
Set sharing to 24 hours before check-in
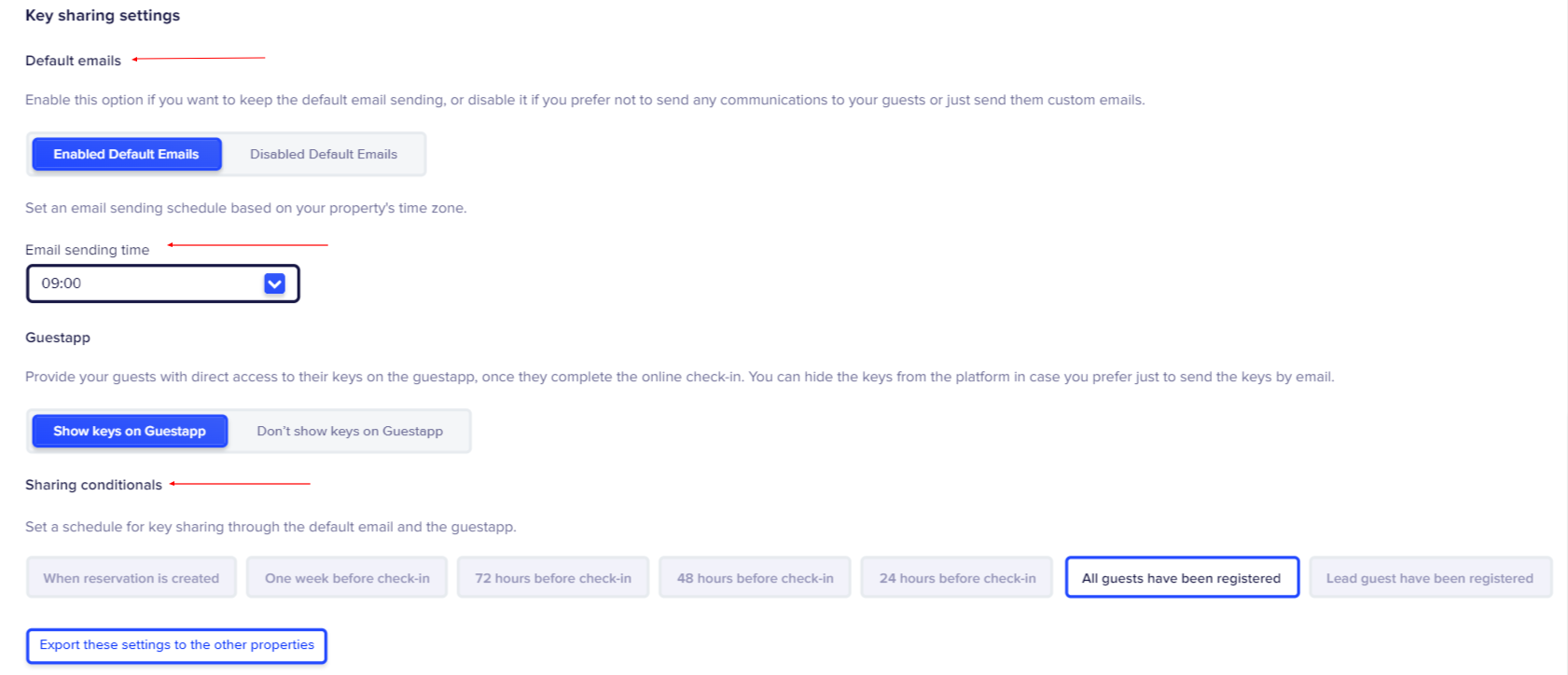tap(957, 578)
